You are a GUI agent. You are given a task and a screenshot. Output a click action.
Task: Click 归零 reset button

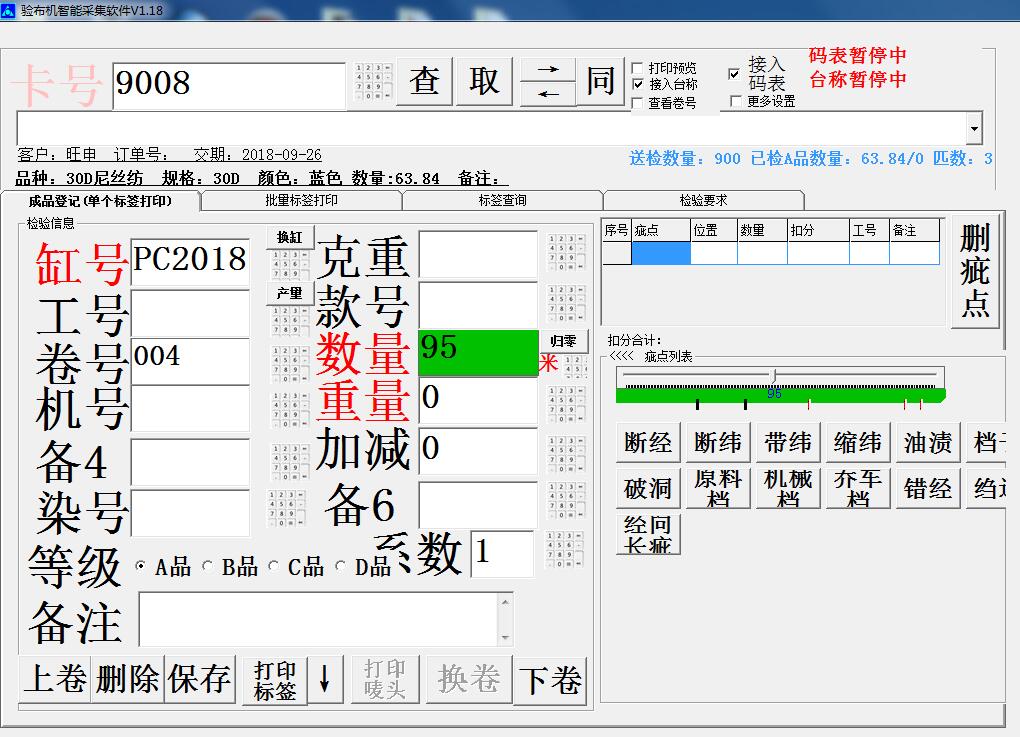(x=563, y=341)
